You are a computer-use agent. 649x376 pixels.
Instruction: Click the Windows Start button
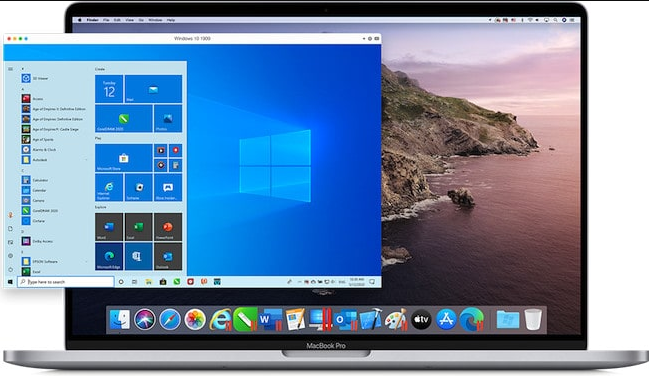click(x=10, y=282)
